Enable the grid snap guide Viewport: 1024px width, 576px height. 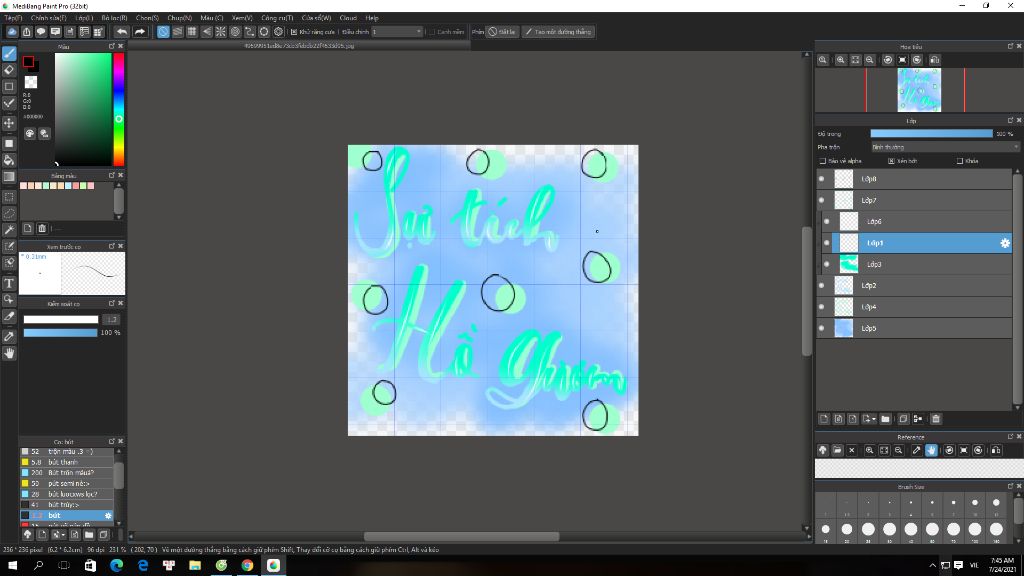[192, 31]
